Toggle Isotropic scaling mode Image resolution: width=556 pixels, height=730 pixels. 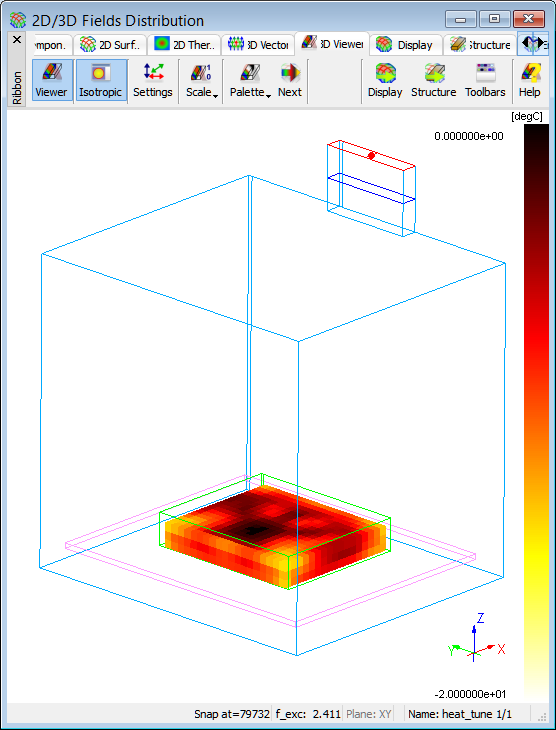pyautogui.click(x=101, y=81)
